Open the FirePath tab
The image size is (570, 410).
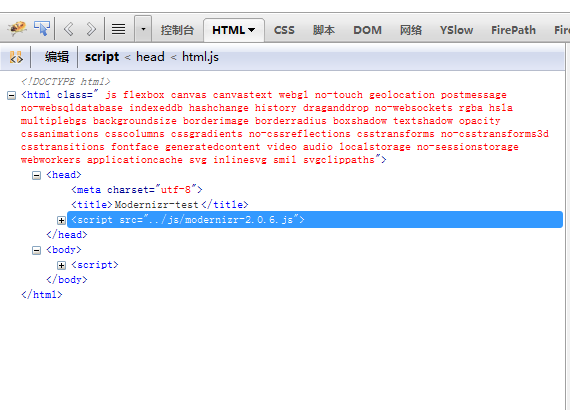point(513,30)
